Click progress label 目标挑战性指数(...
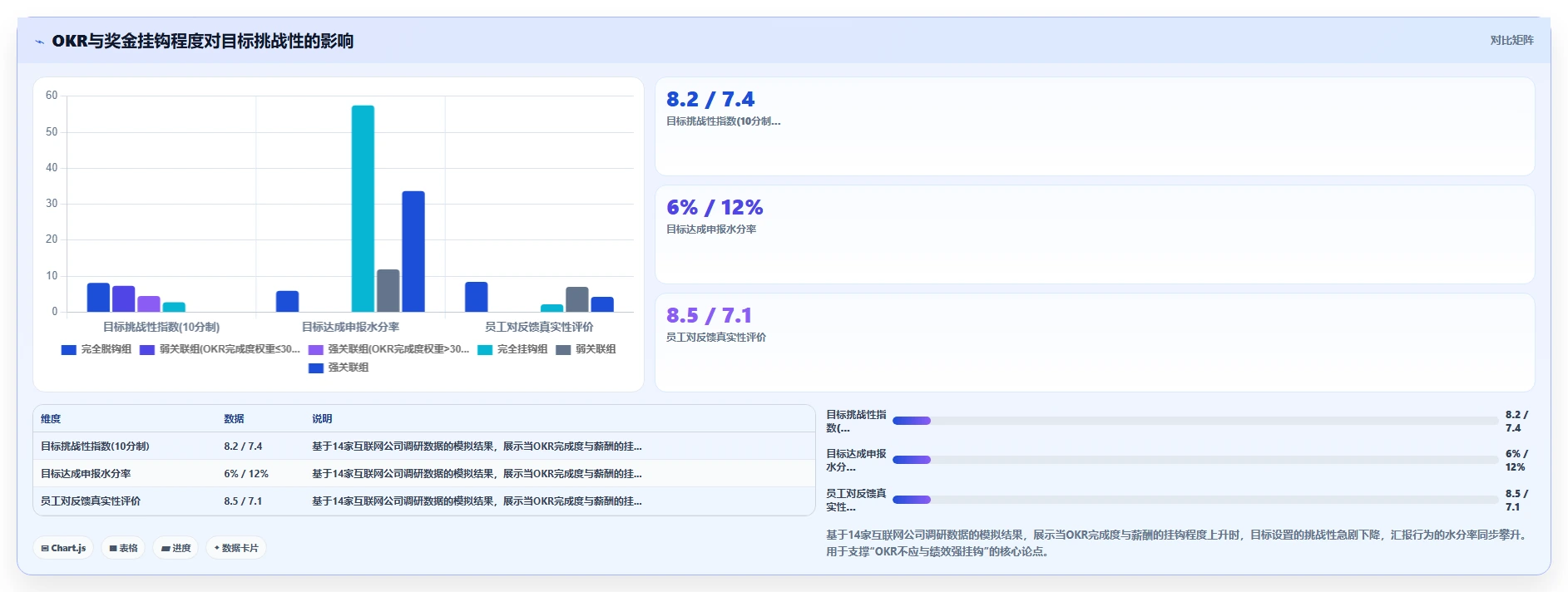1568x592 pixels. tap(856, 422)
